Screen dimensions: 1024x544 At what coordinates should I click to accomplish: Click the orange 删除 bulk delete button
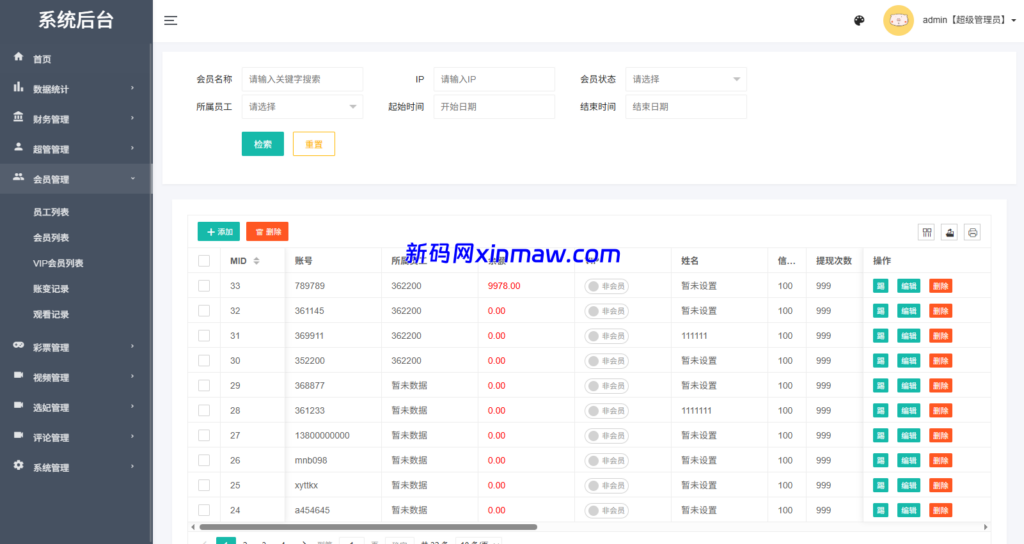pyautogui.click(x=267, y=232)
